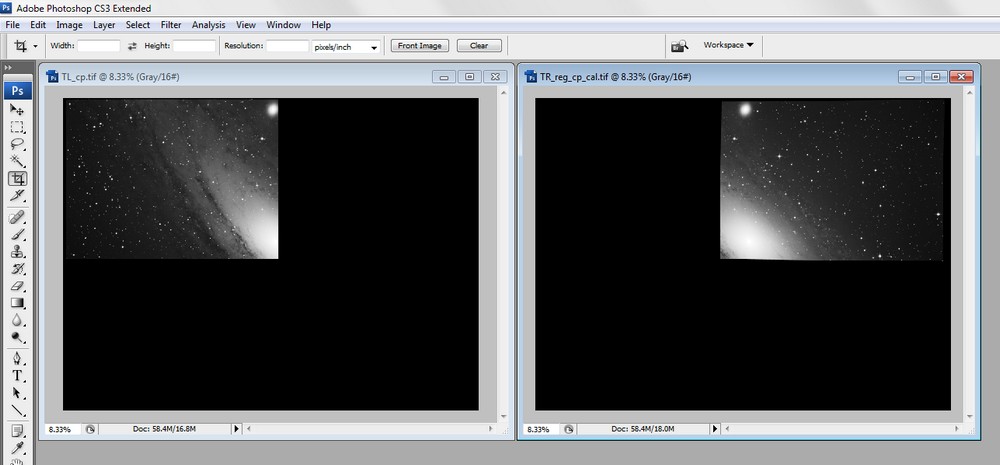Select the Move tool

(17, 109)
